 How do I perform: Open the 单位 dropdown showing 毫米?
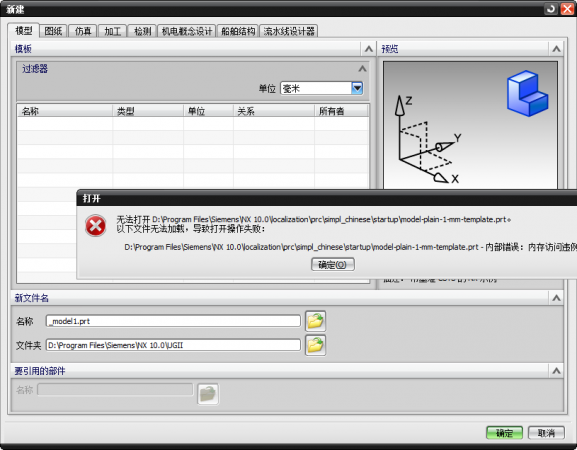click(x=322, y=88)
